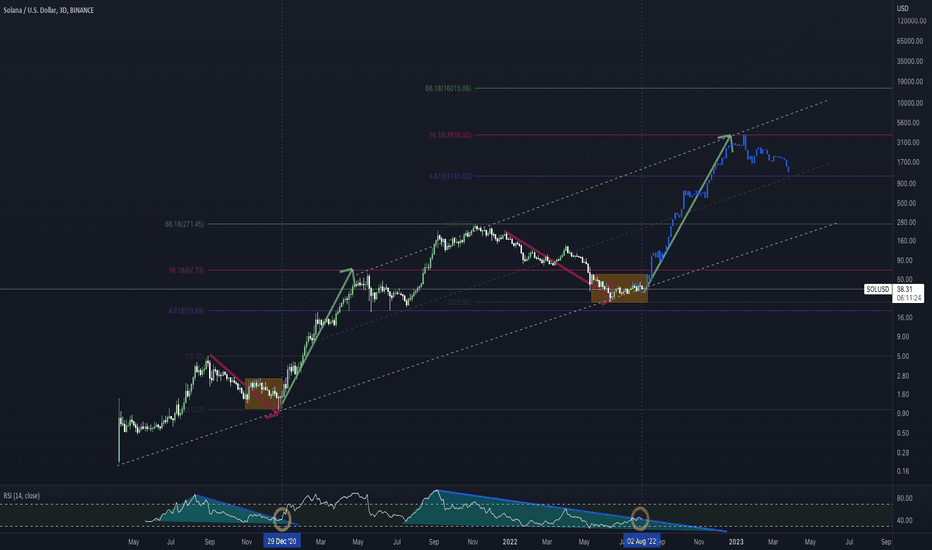Click the 10000.00 price axis label
932x550 pixels.
click(x=909, y=103)
